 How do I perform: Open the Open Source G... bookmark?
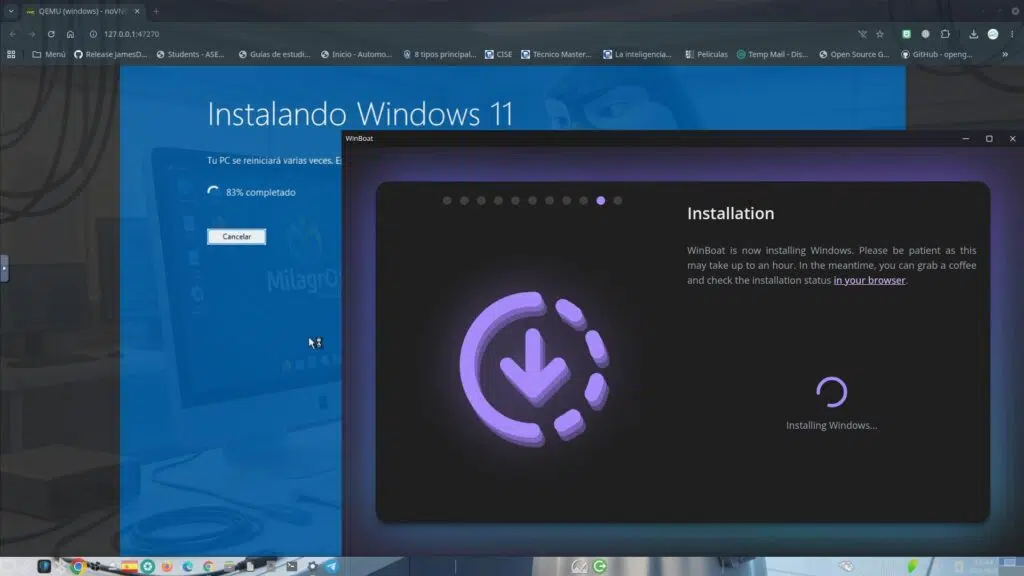tap(854, 54)
